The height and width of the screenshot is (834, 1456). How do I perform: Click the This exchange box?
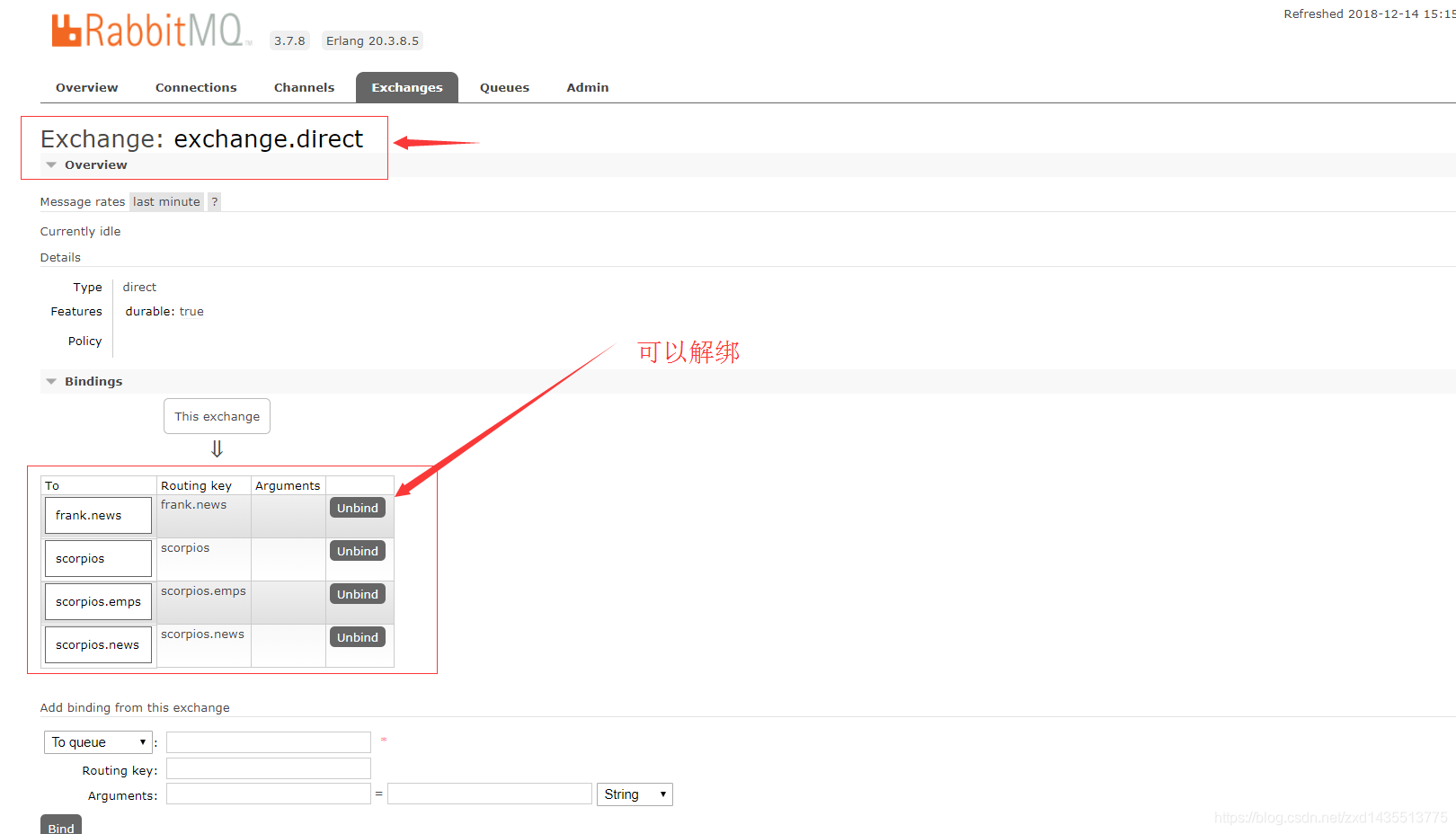pyautogui.click(x=217, y=416)
